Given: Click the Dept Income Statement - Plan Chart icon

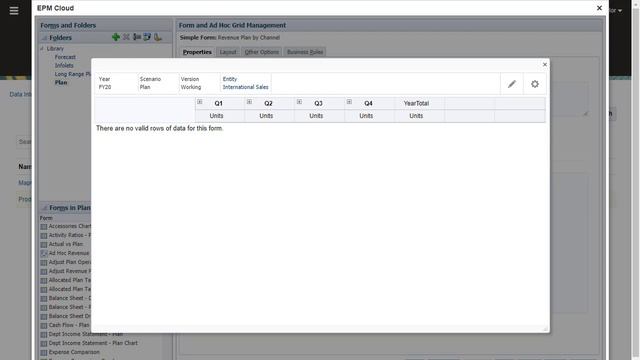Looking at the screenshot, I should coord(44,343).
